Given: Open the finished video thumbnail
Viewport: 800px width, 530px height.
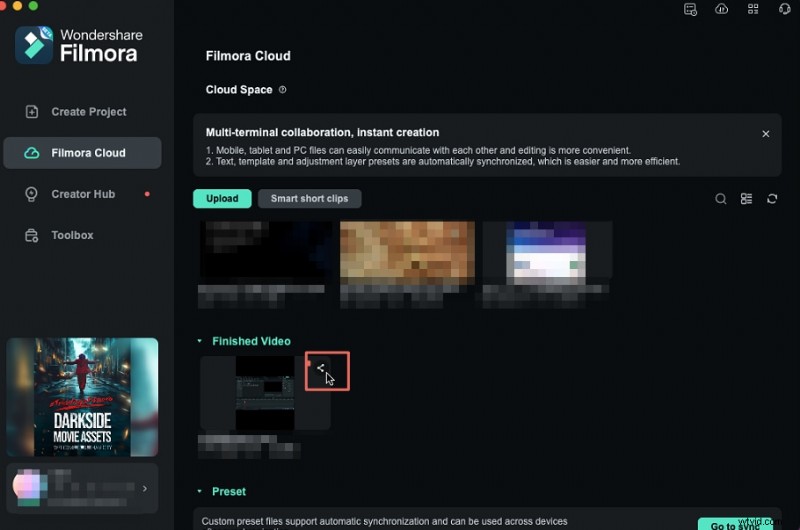Looking at the screenshot, I should click(x=265, y=393).
